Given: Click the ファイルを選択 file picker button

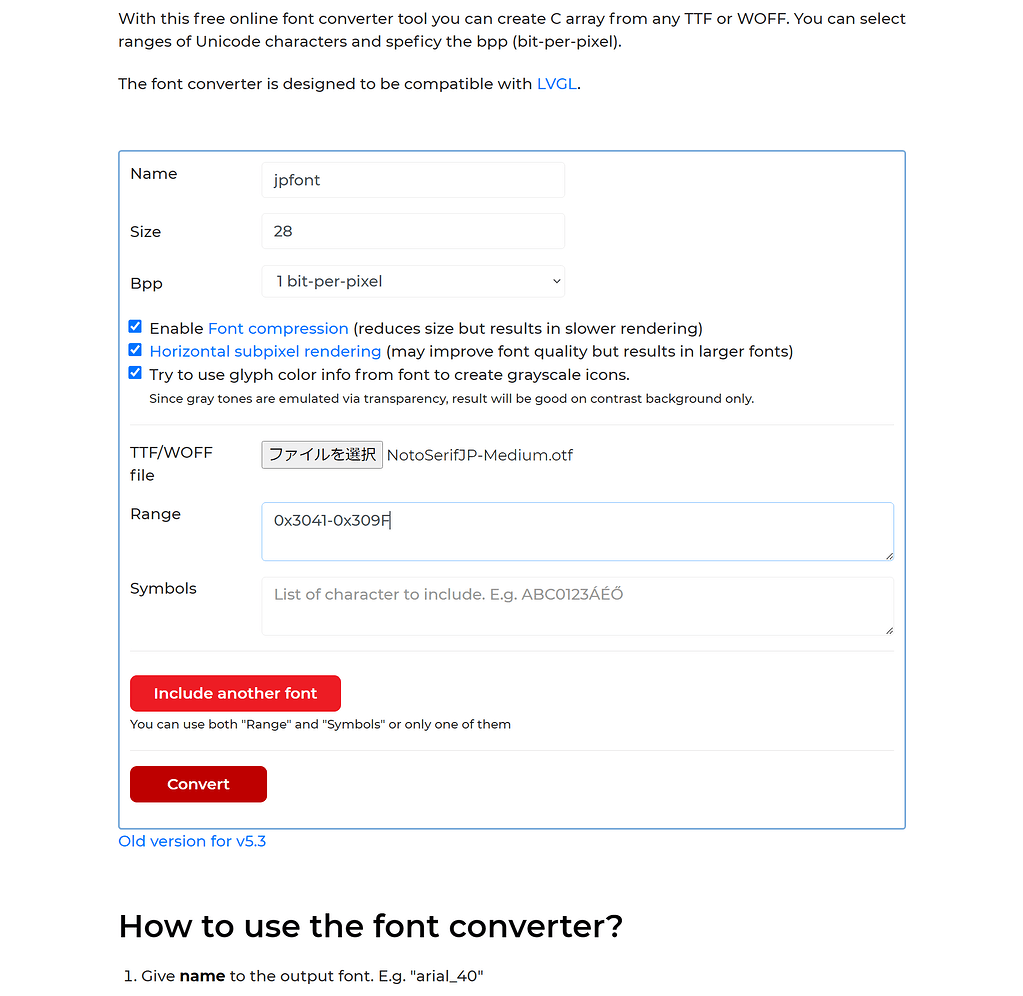Looking at the screenshot, I should click(321, 454).
